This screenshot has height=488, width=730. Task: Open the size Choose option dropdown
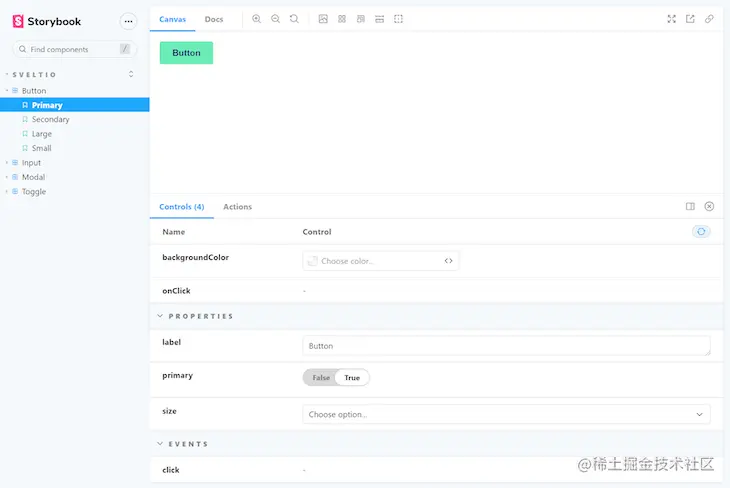[x=507, y=414]
